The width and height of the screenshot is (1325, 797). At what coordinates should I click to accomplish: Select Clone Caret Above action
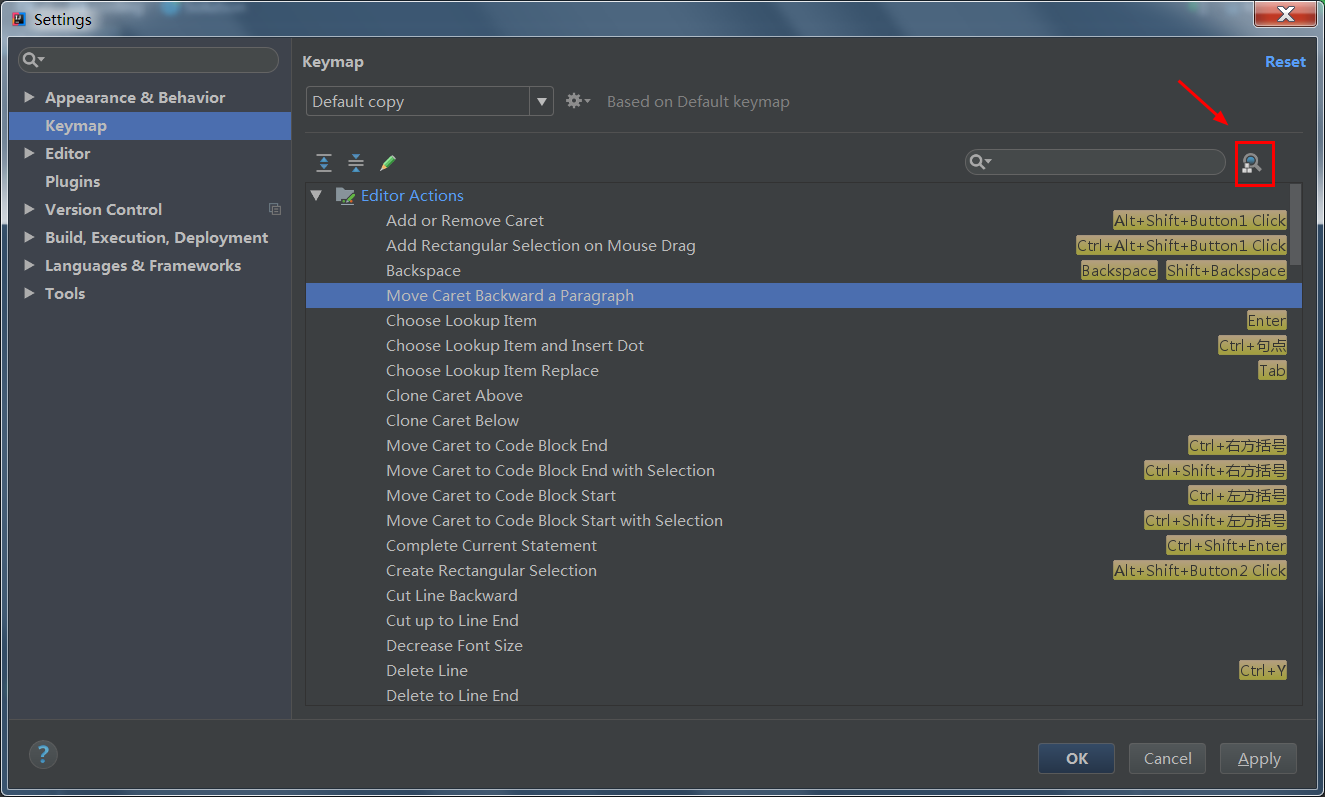[x=454, y=395]
